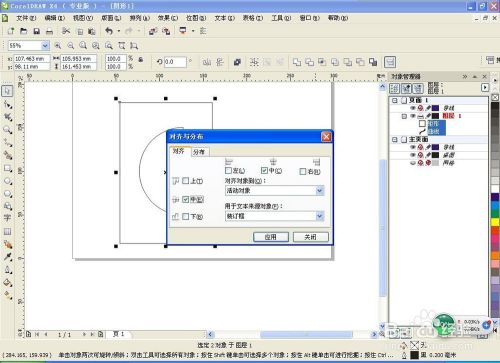Select the Zoom tool in the toolbox

(7, 130)
